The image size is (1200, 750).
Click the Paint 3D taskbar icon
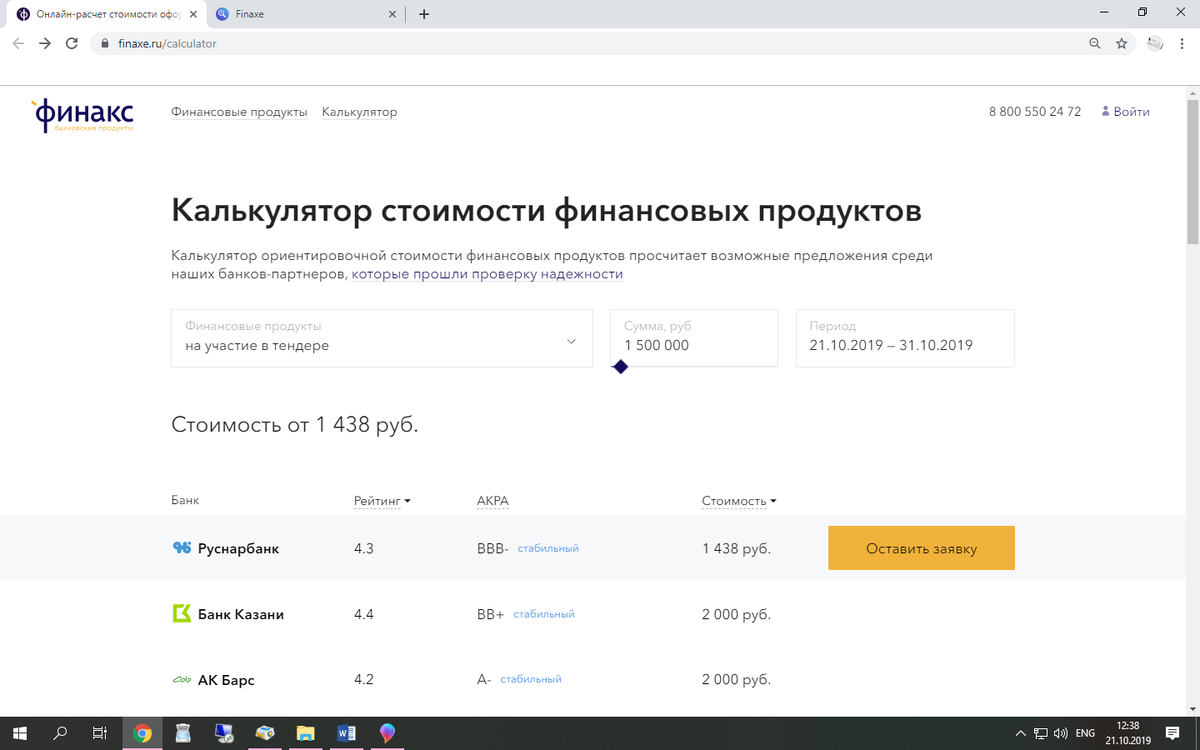tap(388, 733)
